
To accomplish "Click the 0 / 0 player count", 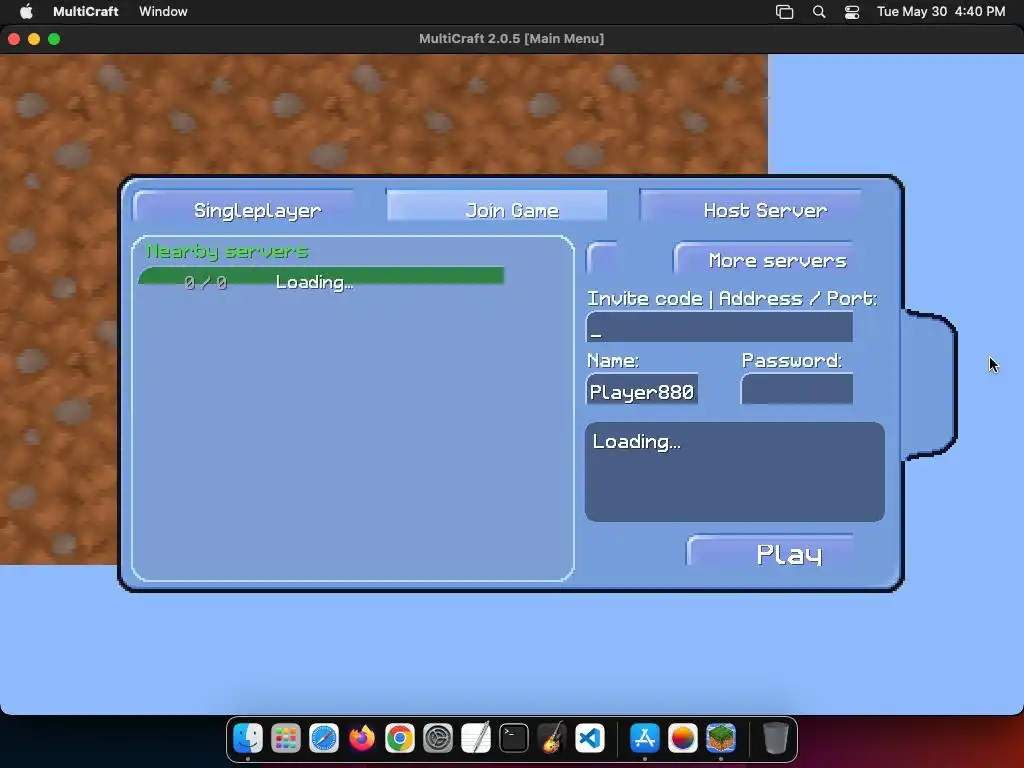I will [205, 283].
